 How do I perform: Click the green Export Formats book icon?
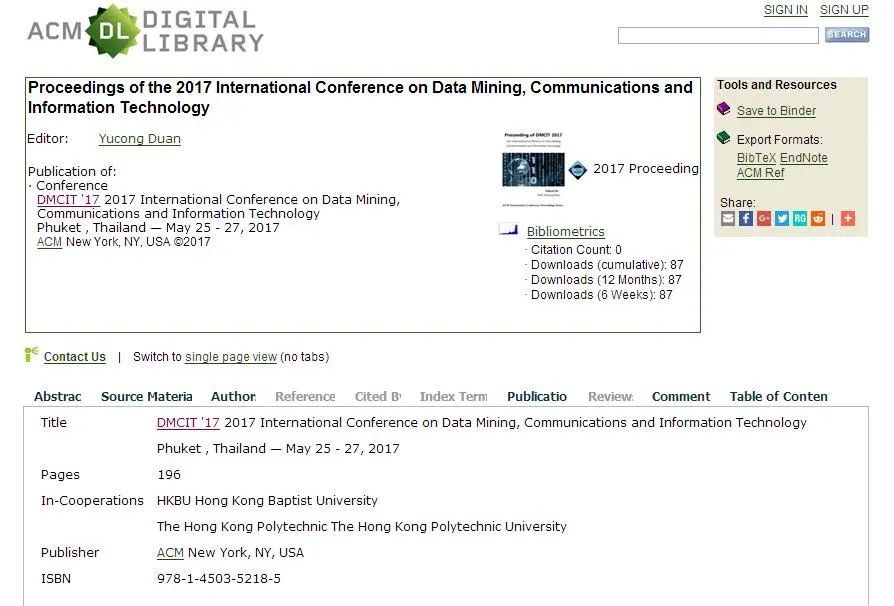point(724,137)
